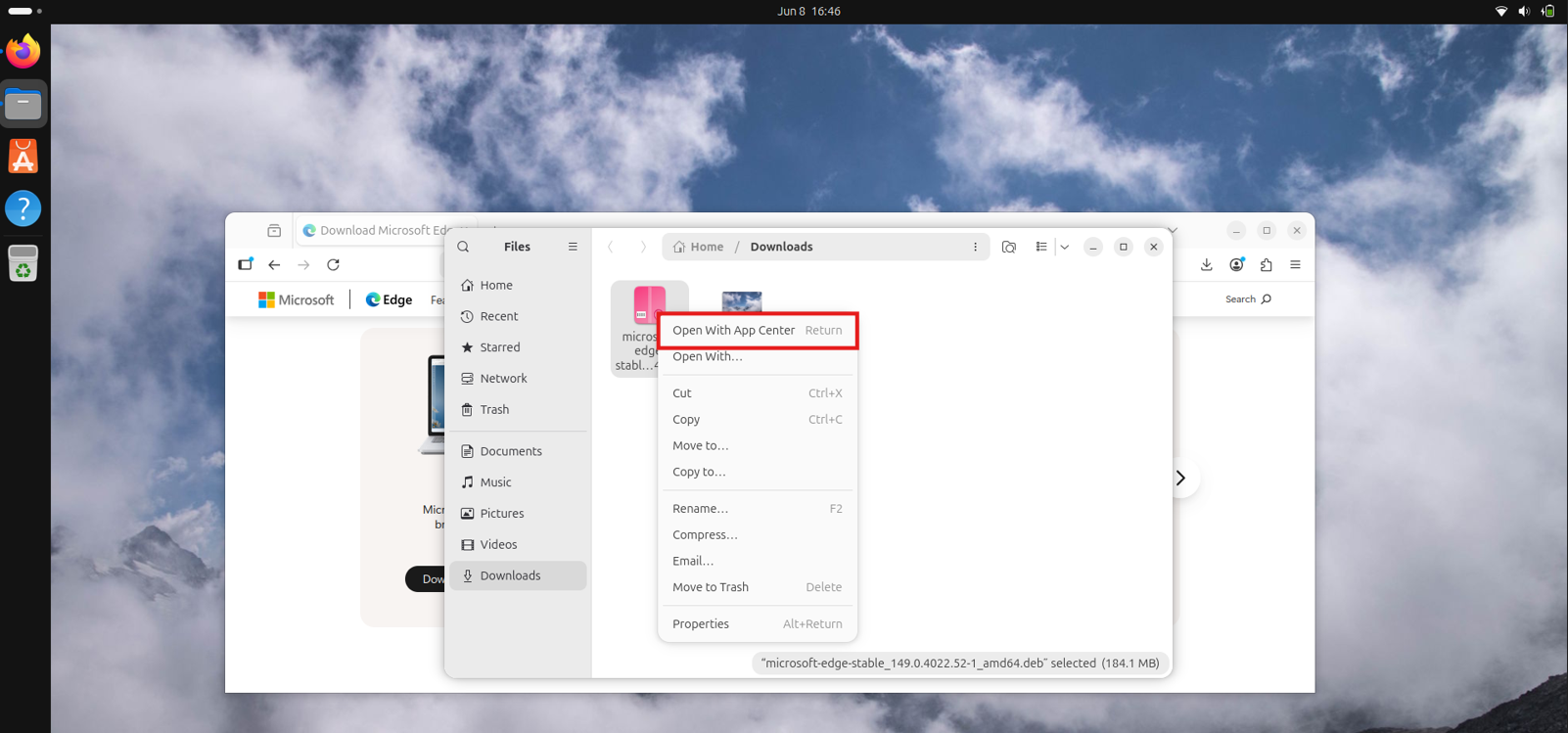This screenshot has width=1568, height=733.
Task: Open Trash in the Files sidebar
Action: tap(518, 410)
